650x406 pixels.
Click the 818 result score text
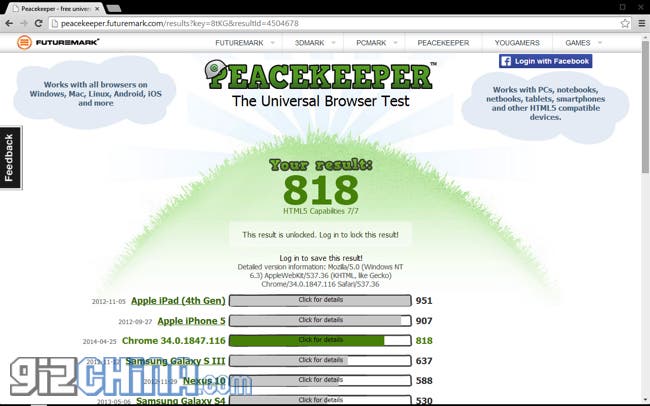pyautogui.click(x=321, y=190)
